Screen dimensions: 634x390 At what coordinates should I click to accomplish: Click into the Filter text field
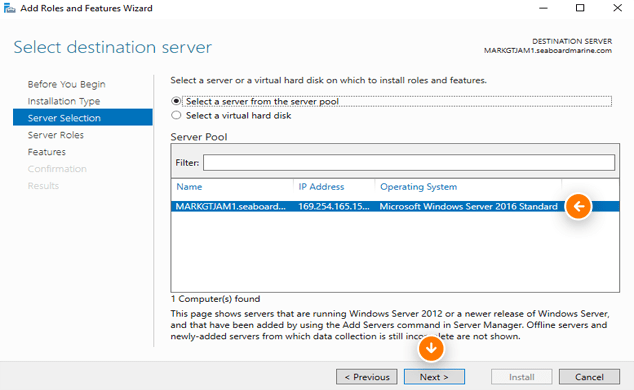pos(409,162)
